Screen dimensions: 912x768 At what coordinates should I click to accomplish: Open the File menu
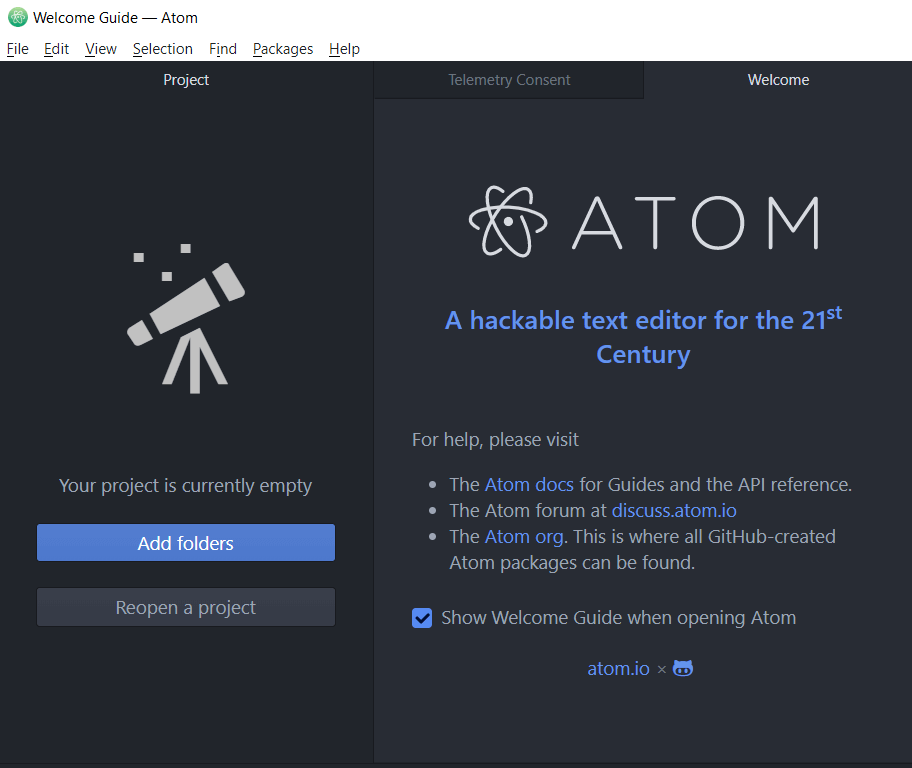click(x=18, y=49)
